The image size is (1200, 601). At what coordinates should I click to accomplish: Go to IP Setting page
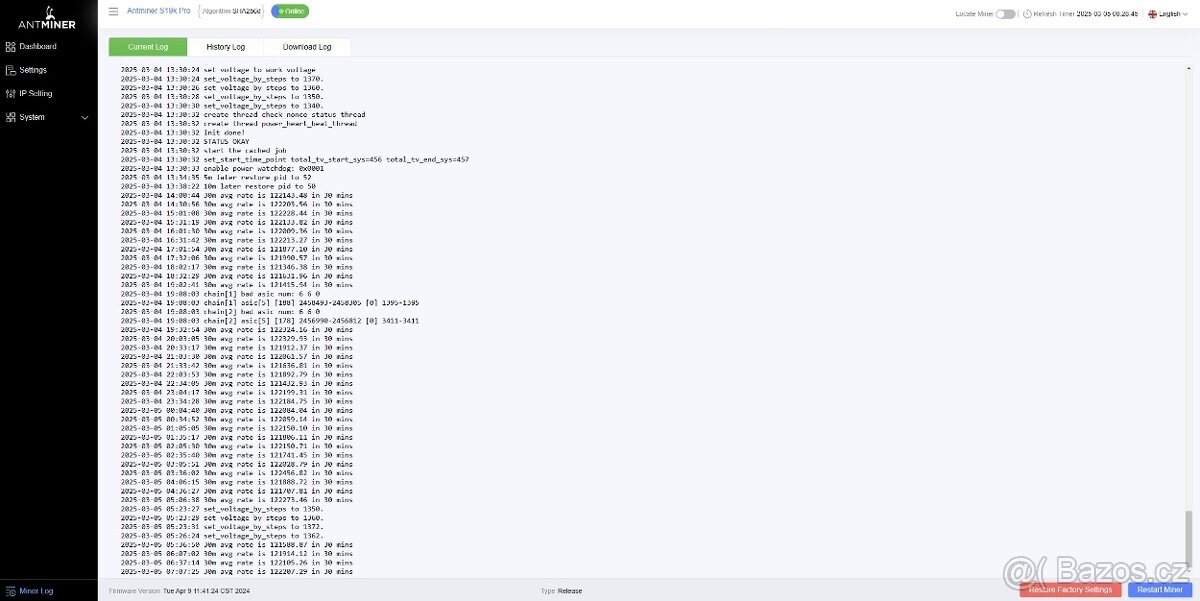point(36,93)
